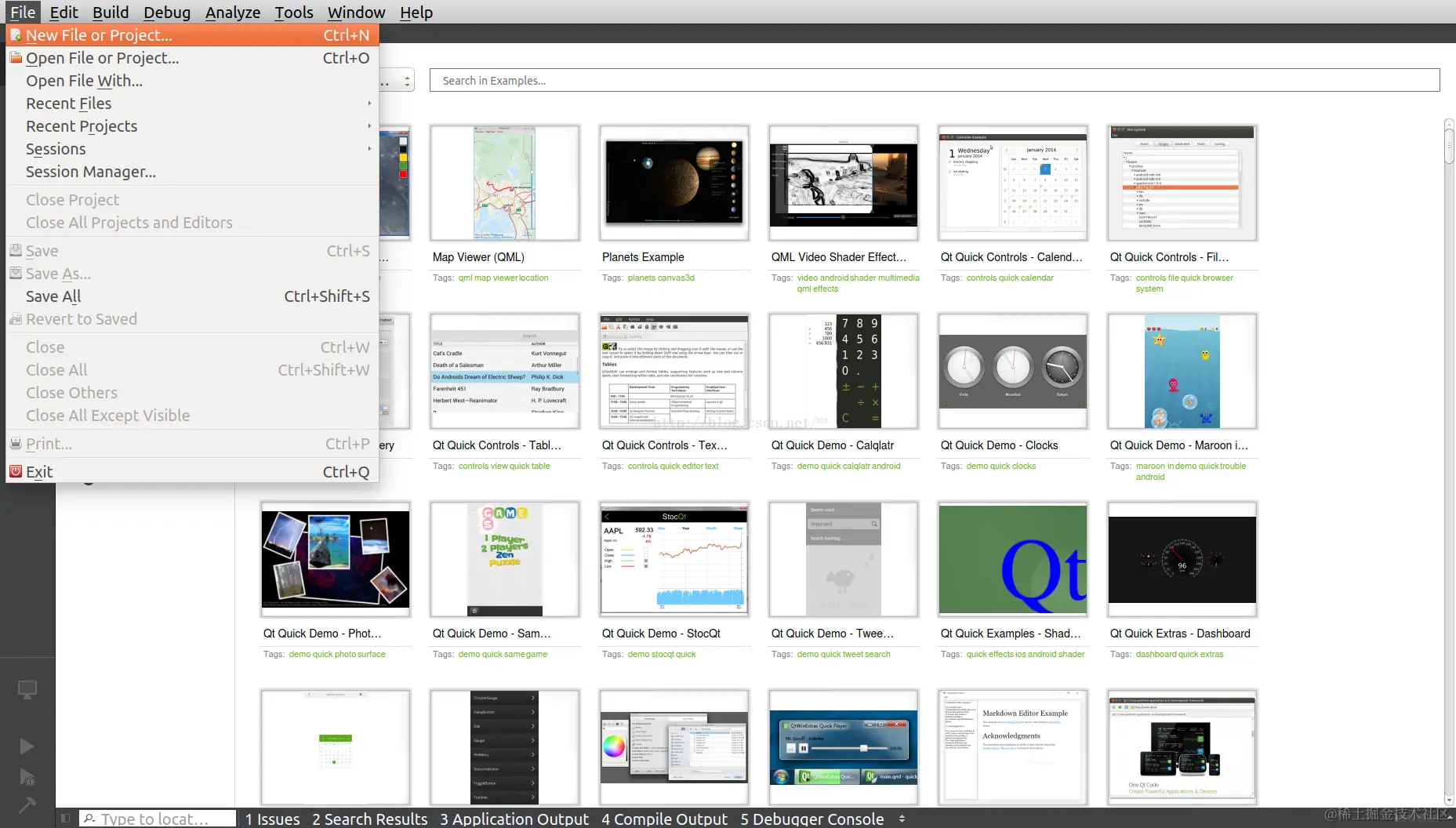Click the 'tweet' tag link
The image size is (1456, 828).
853,654
